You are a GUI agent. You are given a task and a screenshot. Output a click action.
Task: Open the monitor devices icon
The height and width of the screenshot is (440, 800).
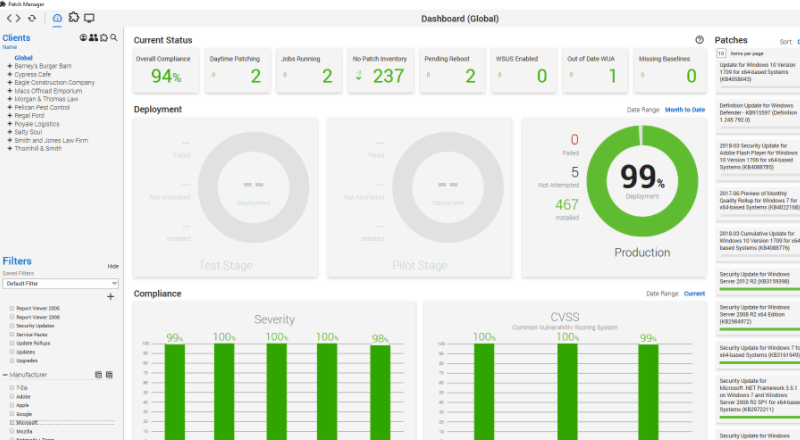89,18
